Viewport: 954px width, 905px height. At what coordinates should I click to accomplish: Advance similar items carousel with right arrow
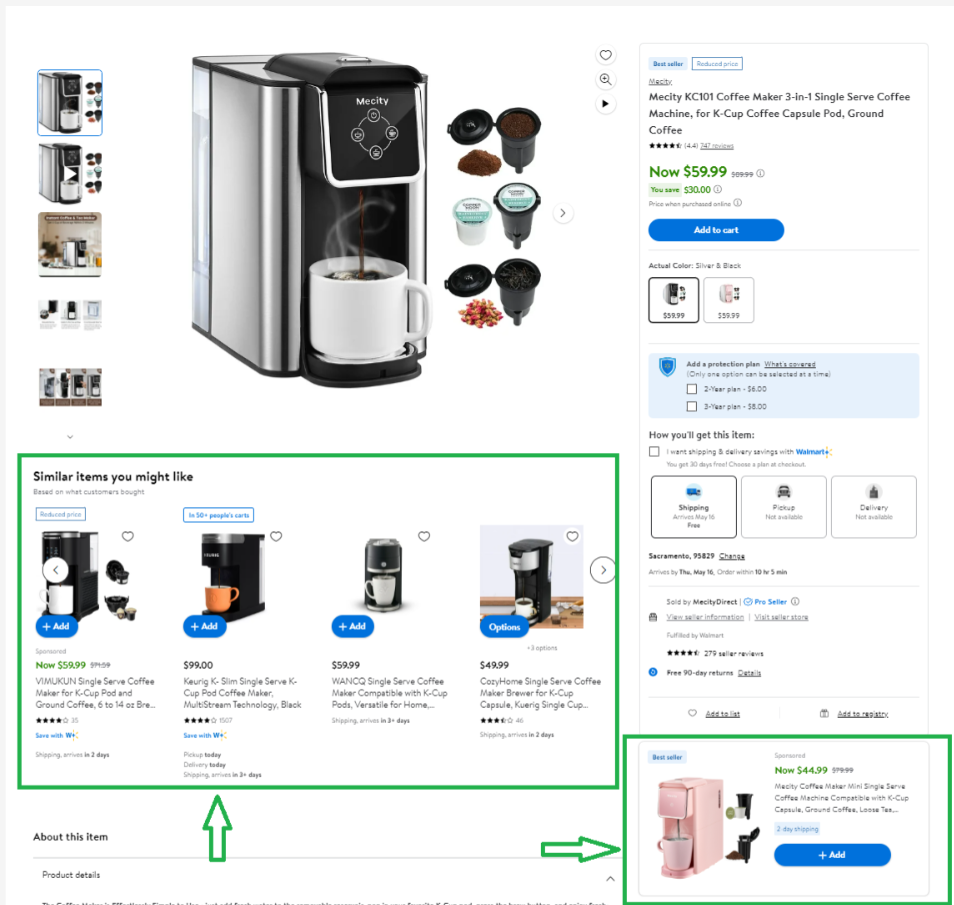pos(603,570)
